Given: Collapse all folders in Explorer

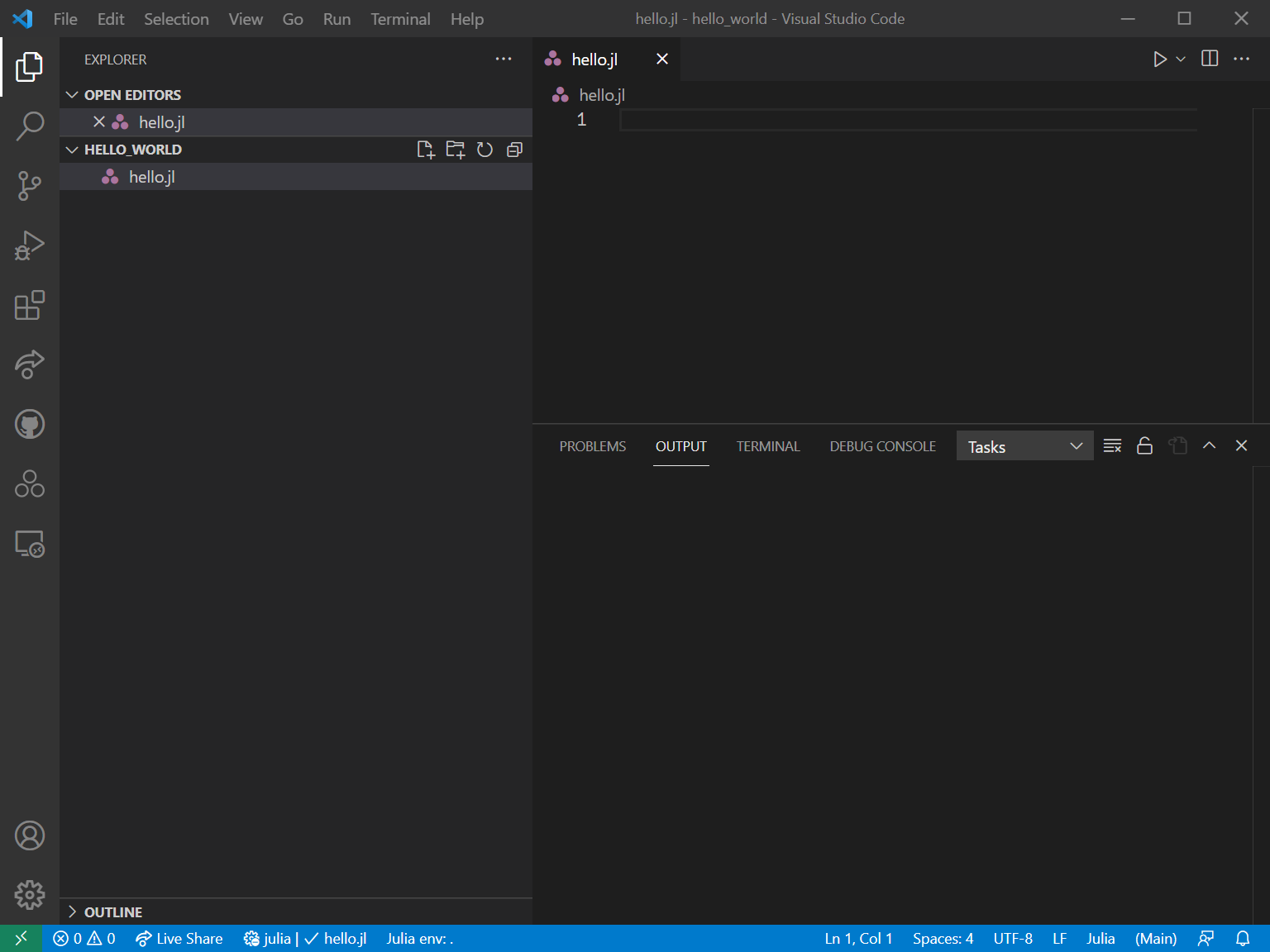Looking at the screenshot, I should click(514, 150).
